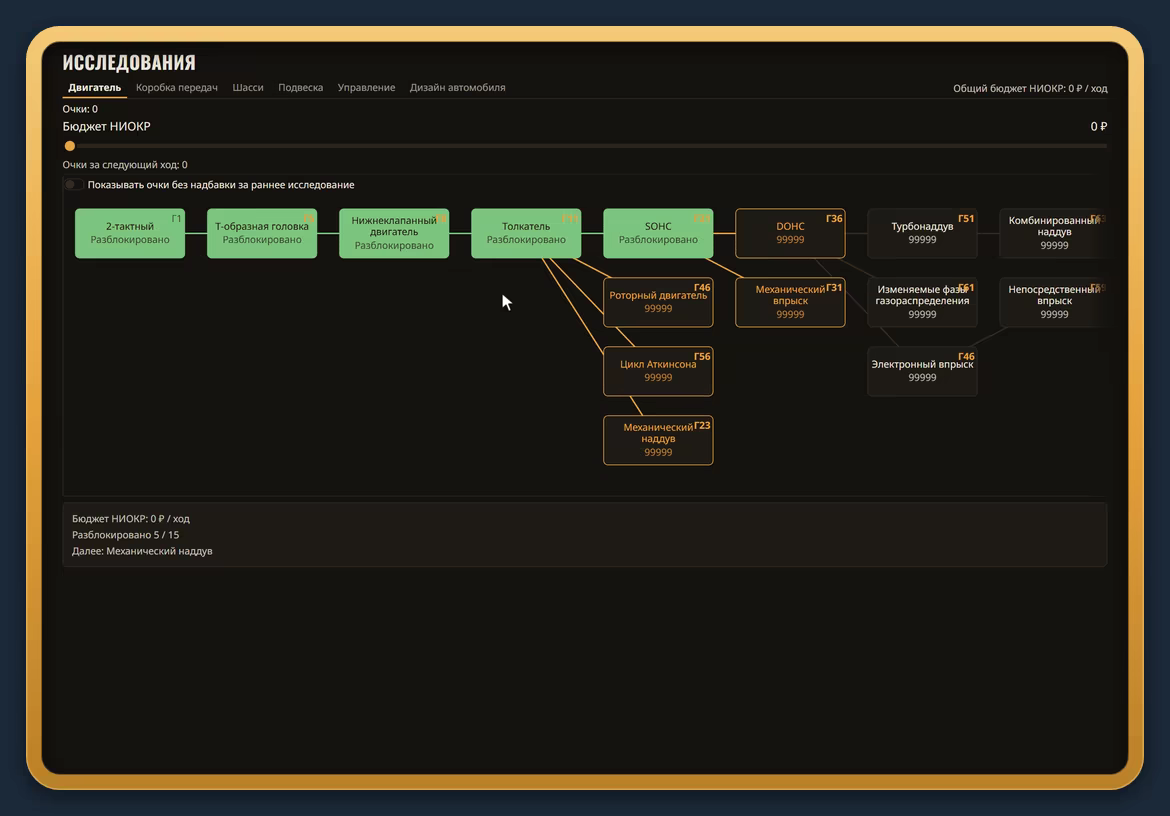This screenshot has width=1170, height=816.
Task: Click the Далее: Механический наддув text
Action: (x=142, y=551)
